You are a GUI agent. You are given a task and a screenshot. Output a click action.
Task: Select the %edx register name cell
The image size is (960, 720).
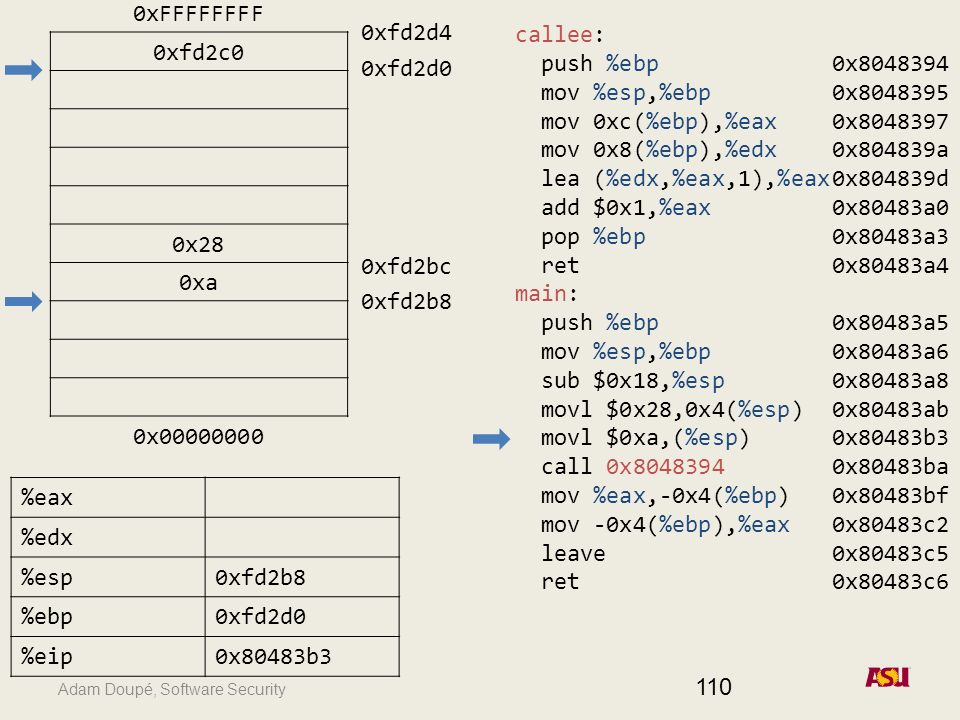[108, 537]
